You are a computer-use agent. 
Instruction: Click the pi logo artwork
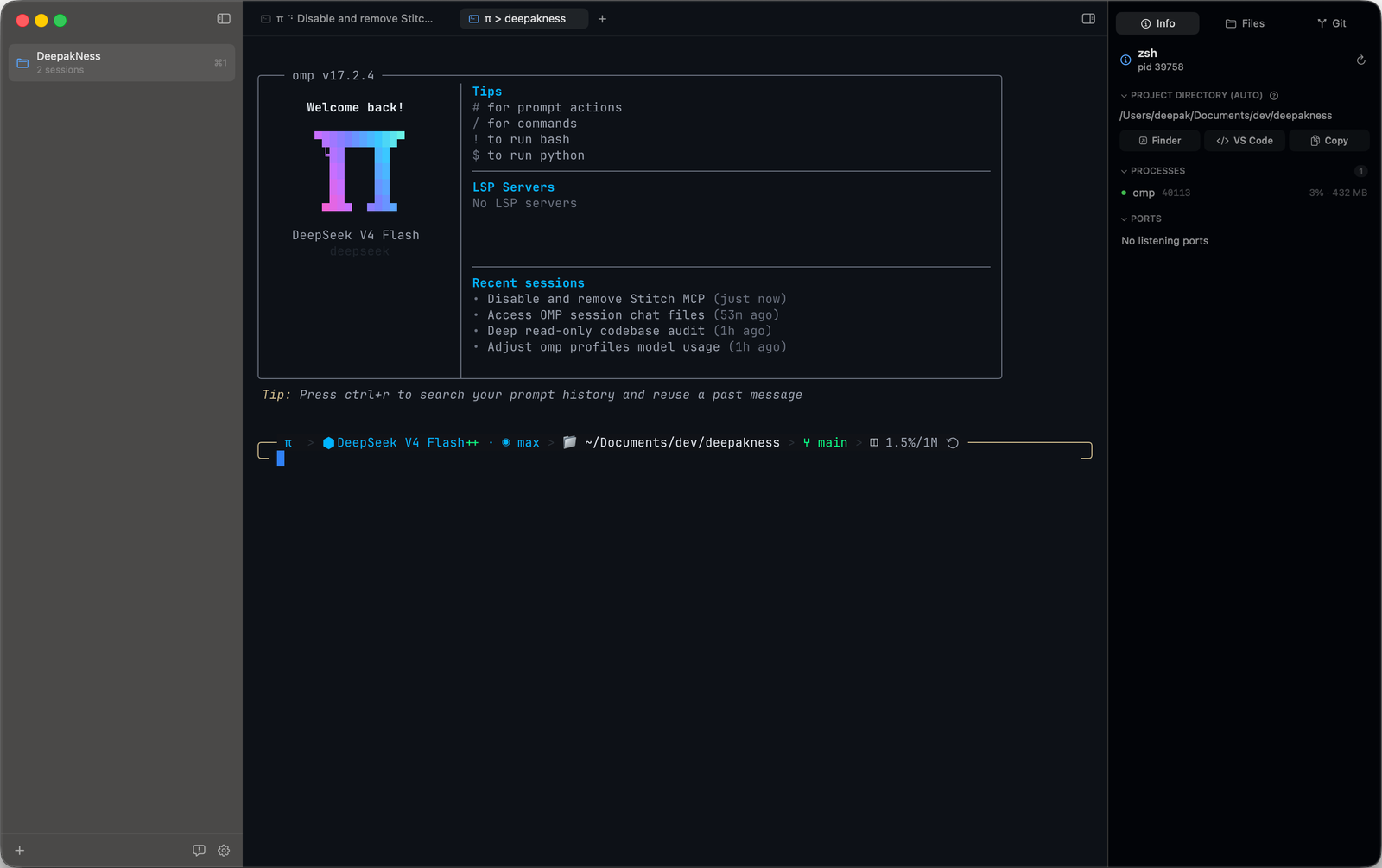(x=359, y=171)
